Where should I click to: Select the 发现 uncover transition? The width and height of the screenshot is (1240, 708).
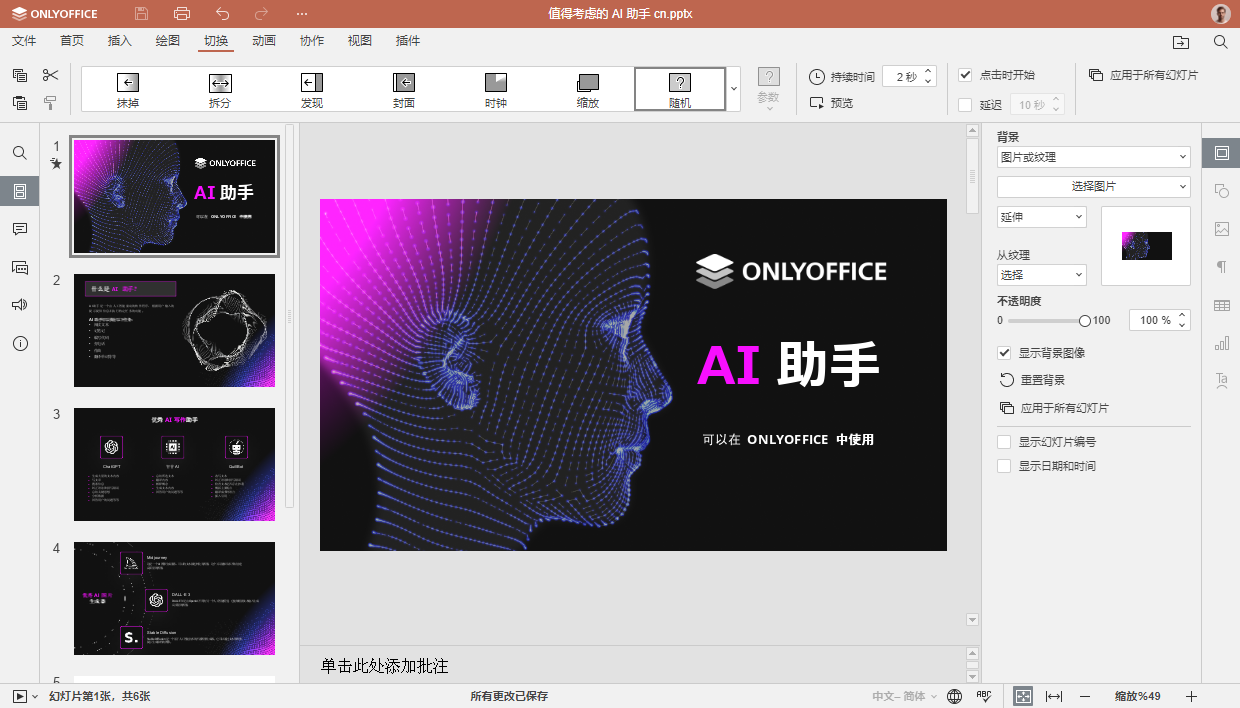(312, 89)
